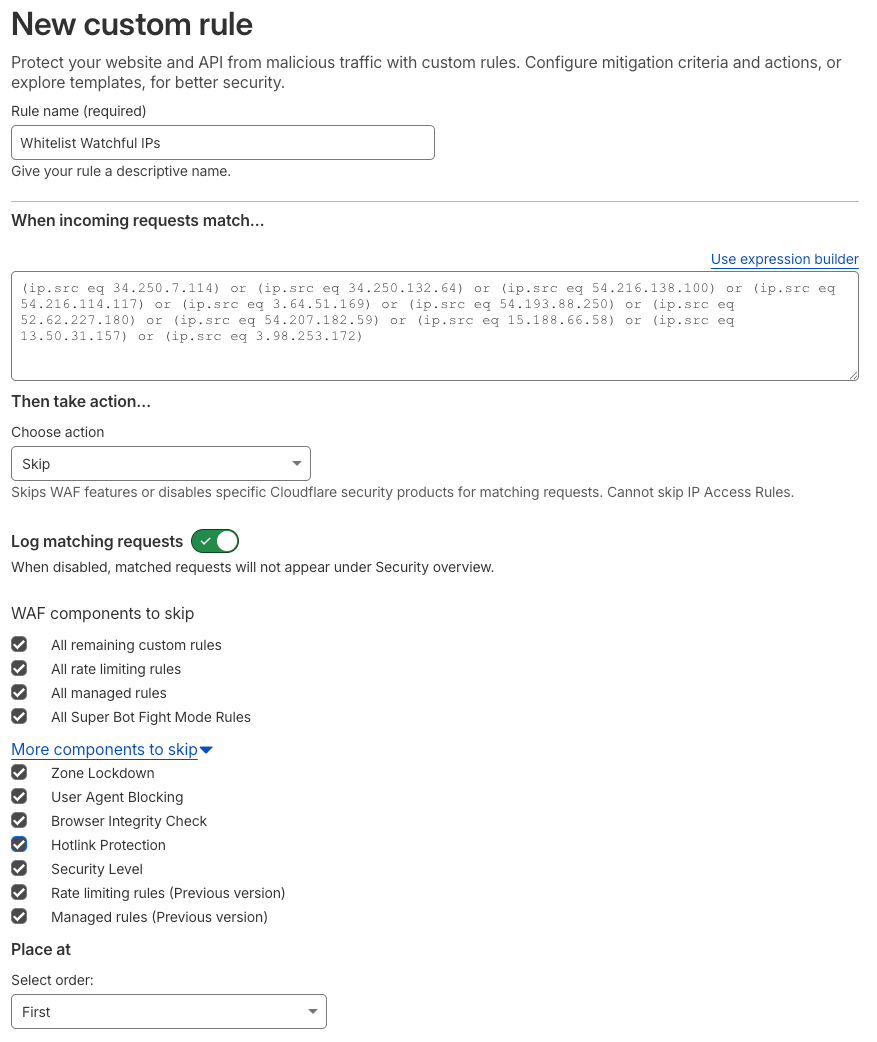Uncheck Rate limiting rules (Previous version)
This screenshot has width=877, height=1042.
pos(19,892)
